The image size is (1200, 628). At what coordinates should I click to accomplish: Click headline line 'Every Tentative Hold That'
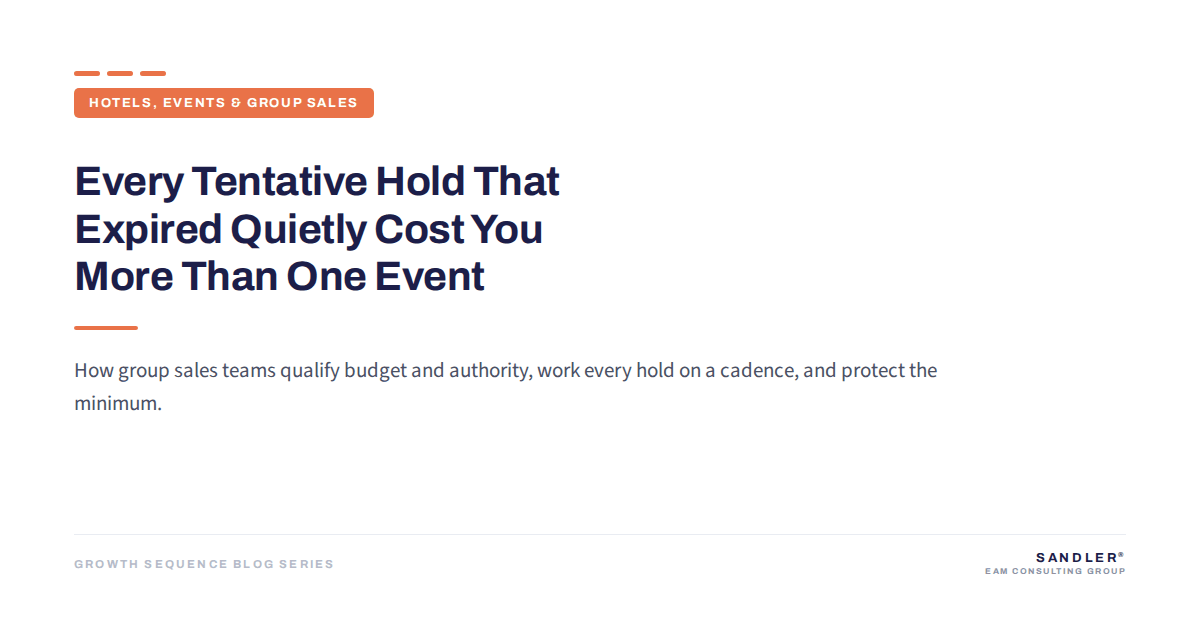[317, 182]
